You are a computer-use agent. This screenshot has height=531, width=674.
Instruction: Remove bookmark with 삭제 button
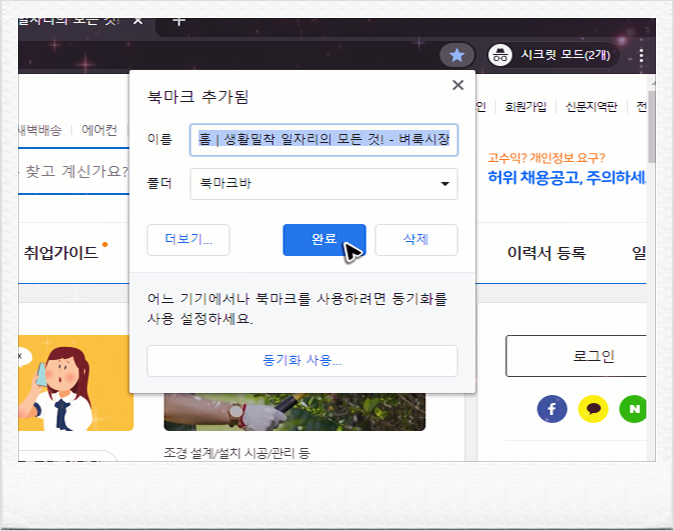click(416, 239)
